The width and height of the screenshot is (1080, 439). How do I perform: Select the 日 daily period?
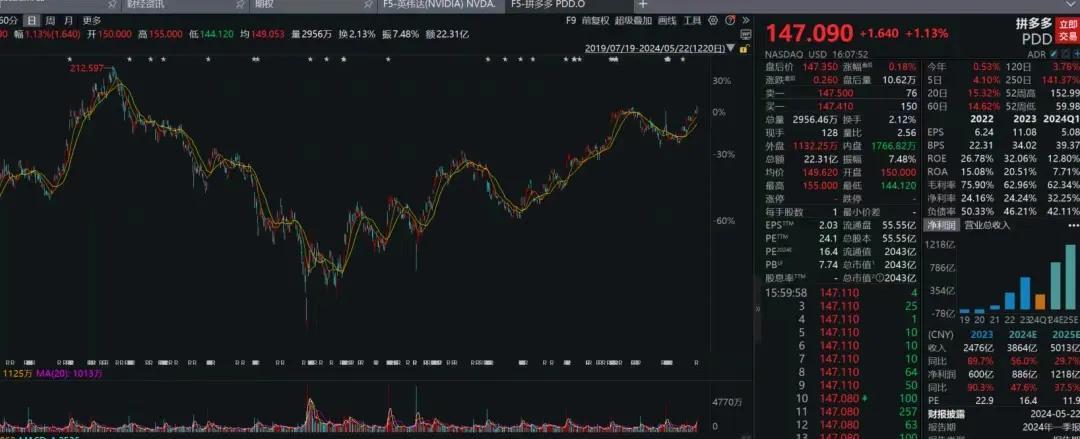pos(32,21)
